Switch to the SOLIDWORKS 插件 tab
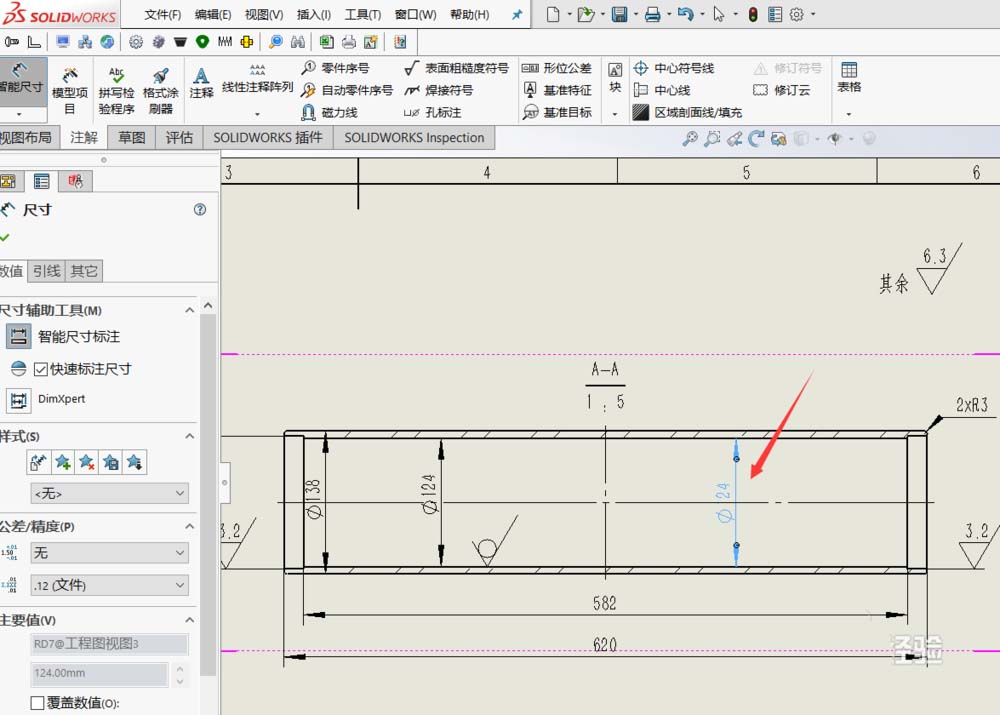This screenshot has width=1000, height=715. coord(268,137)
